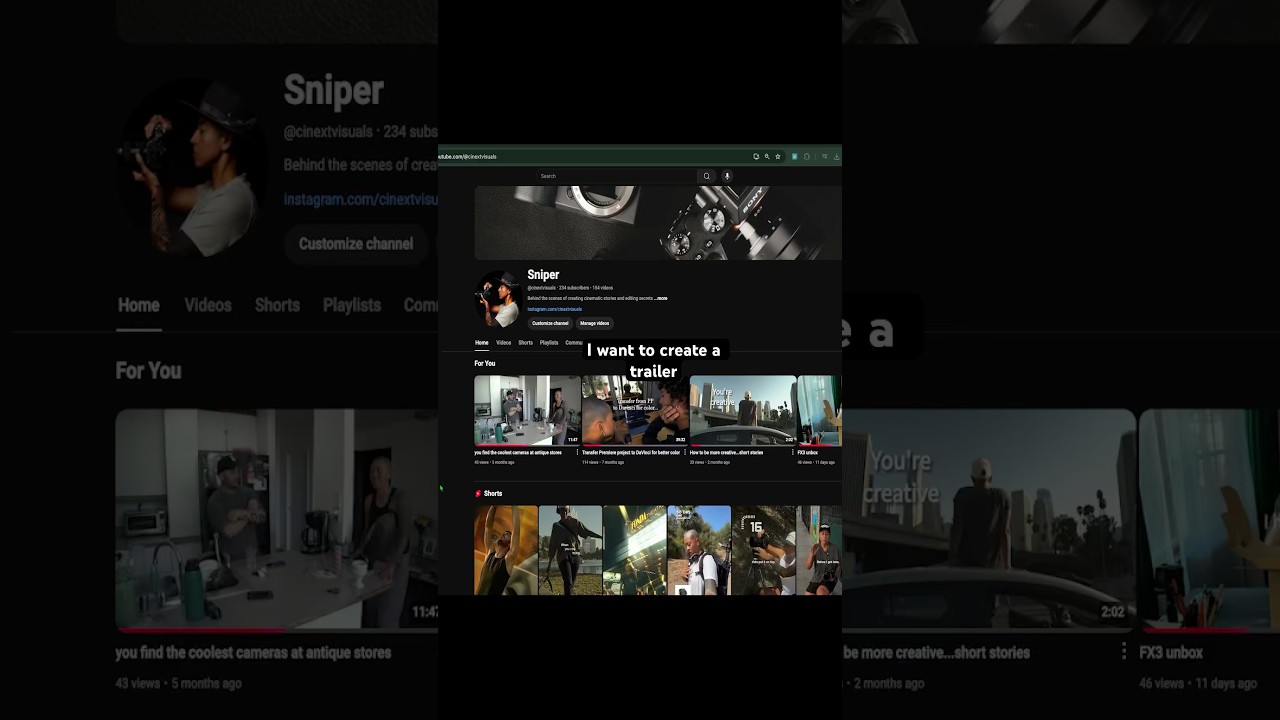
Task: Switch to the Shorts tab
Action: pyautogui.click(x=525, y=343)
